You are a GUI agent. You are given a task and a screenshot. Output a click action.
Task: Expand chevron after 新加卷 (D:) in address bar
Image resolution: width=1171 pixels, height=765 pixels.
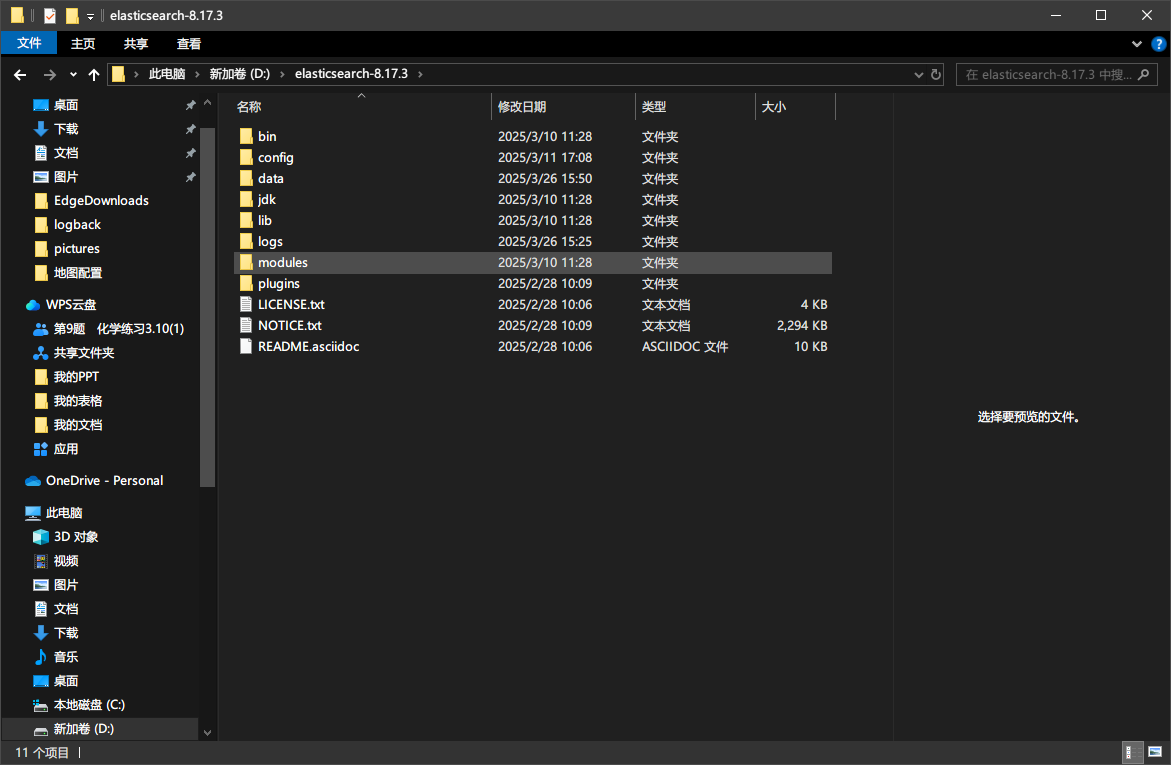282,74
